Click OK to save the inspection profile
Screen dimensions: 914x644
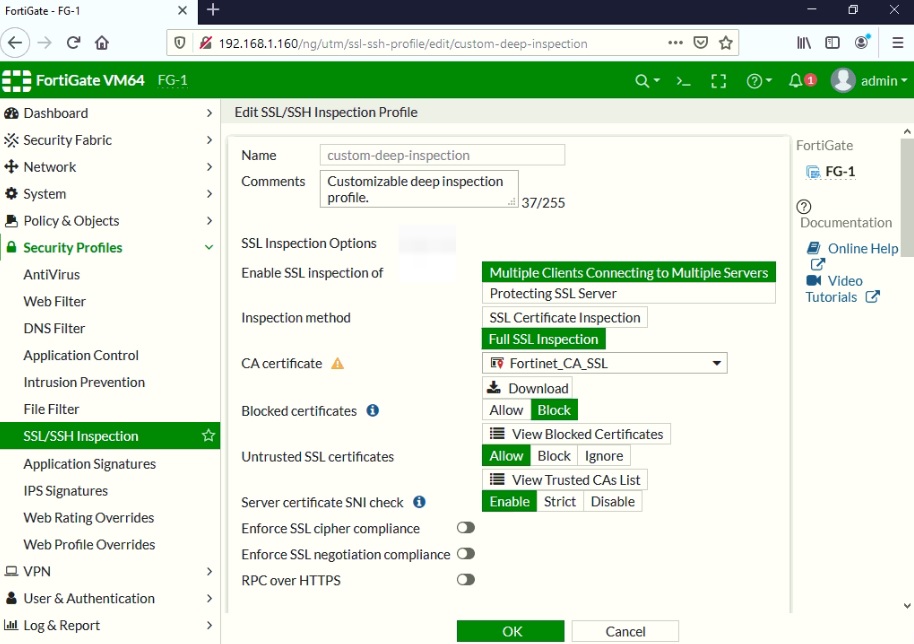(x=511, y=631)
